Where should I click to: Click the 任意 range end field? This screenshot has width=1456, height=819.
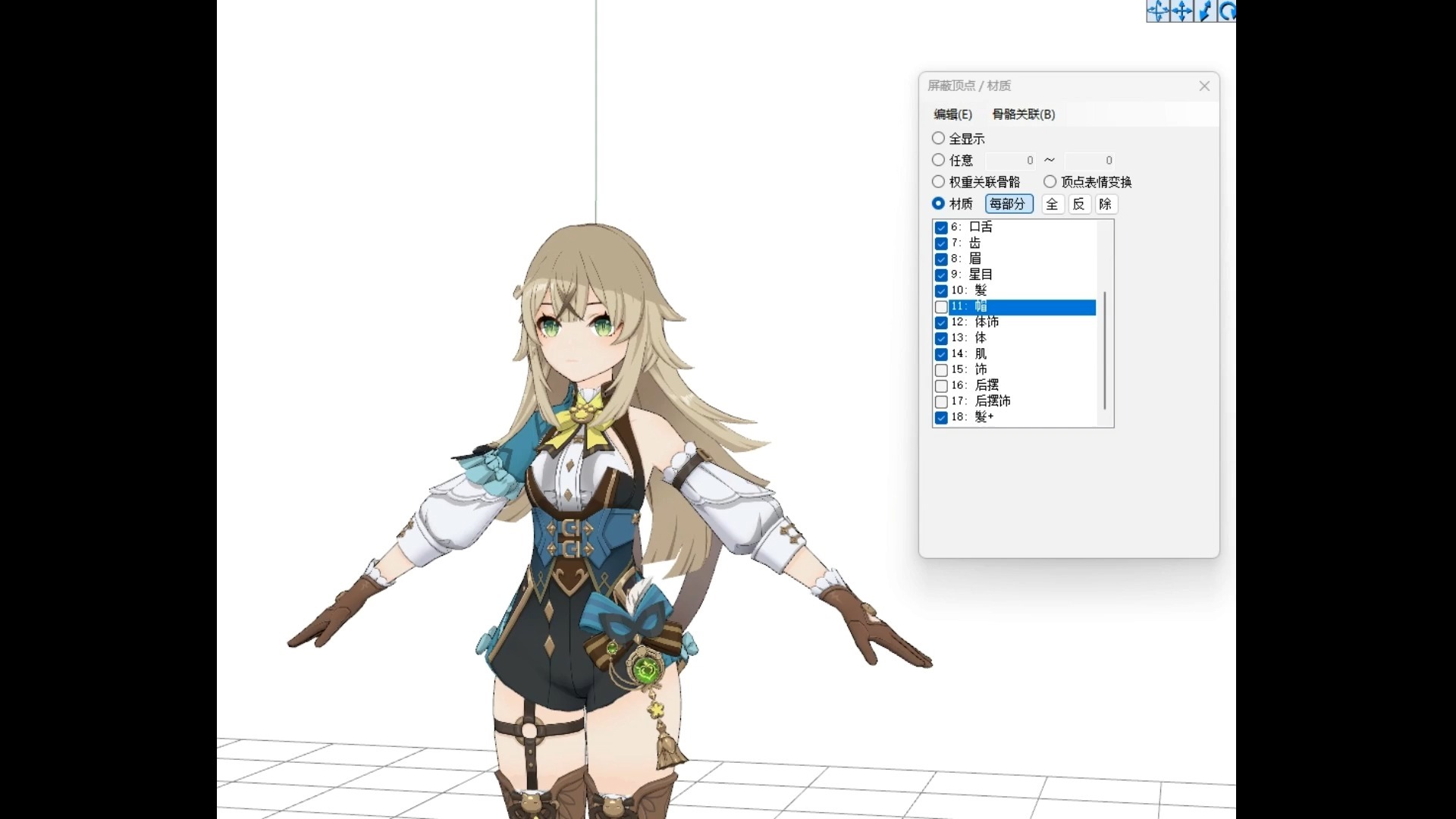1090,160
